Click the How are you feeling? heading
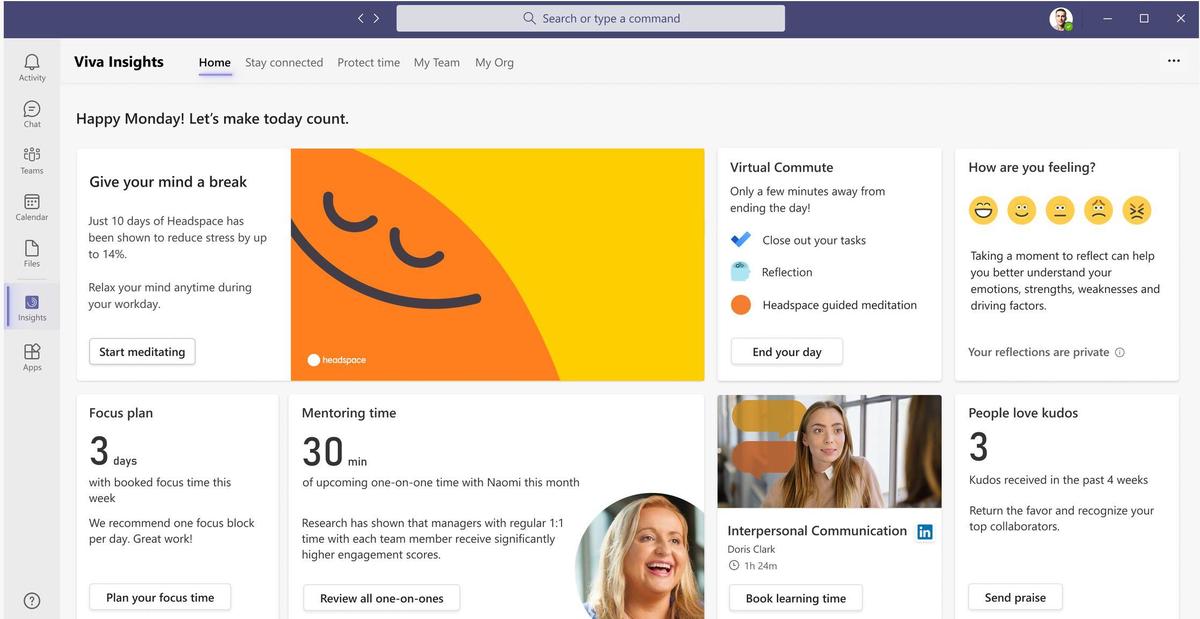The image size is (1200, 619). point(1032,167)
